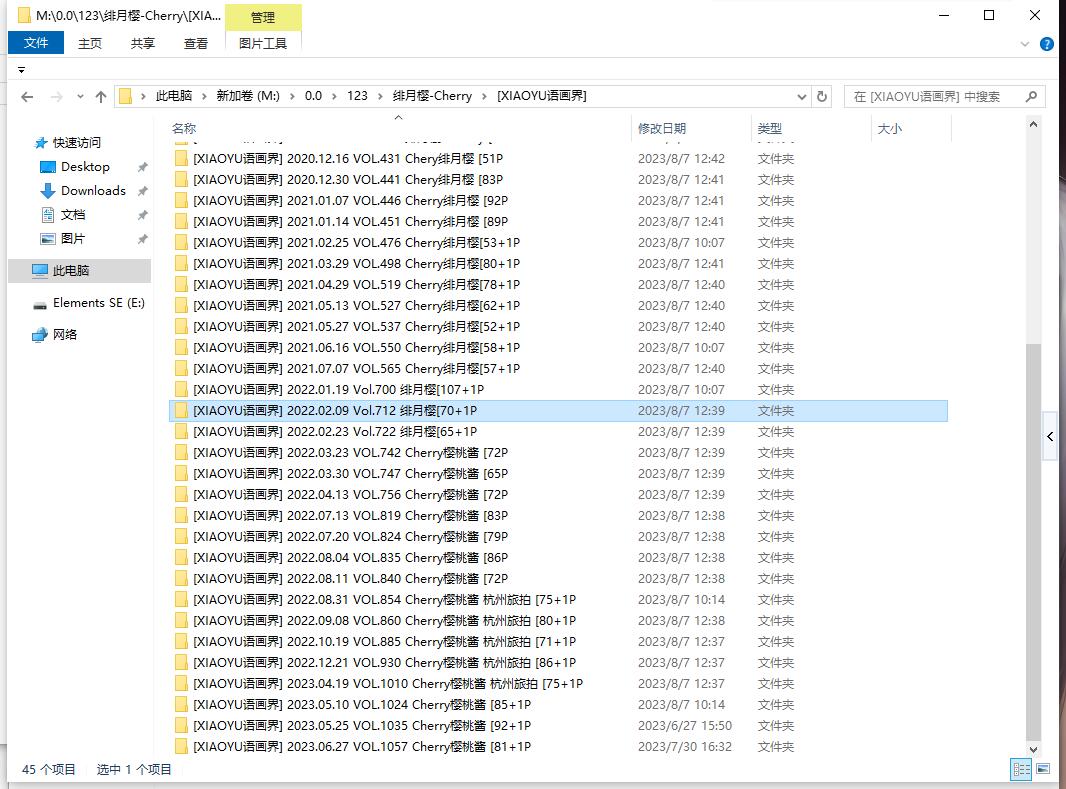The width and height of the screenshot is (1066, 789).
Task: Expand address bar history dropdown
Action: point(802,97)
